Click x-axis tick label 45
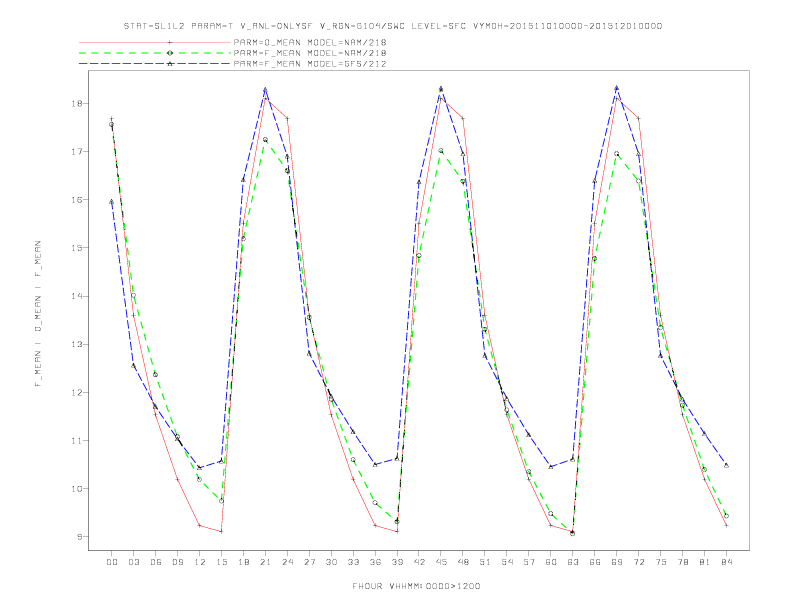Image resolution: width=792 pixels, height=612 pixels. (x=441, y=562)
